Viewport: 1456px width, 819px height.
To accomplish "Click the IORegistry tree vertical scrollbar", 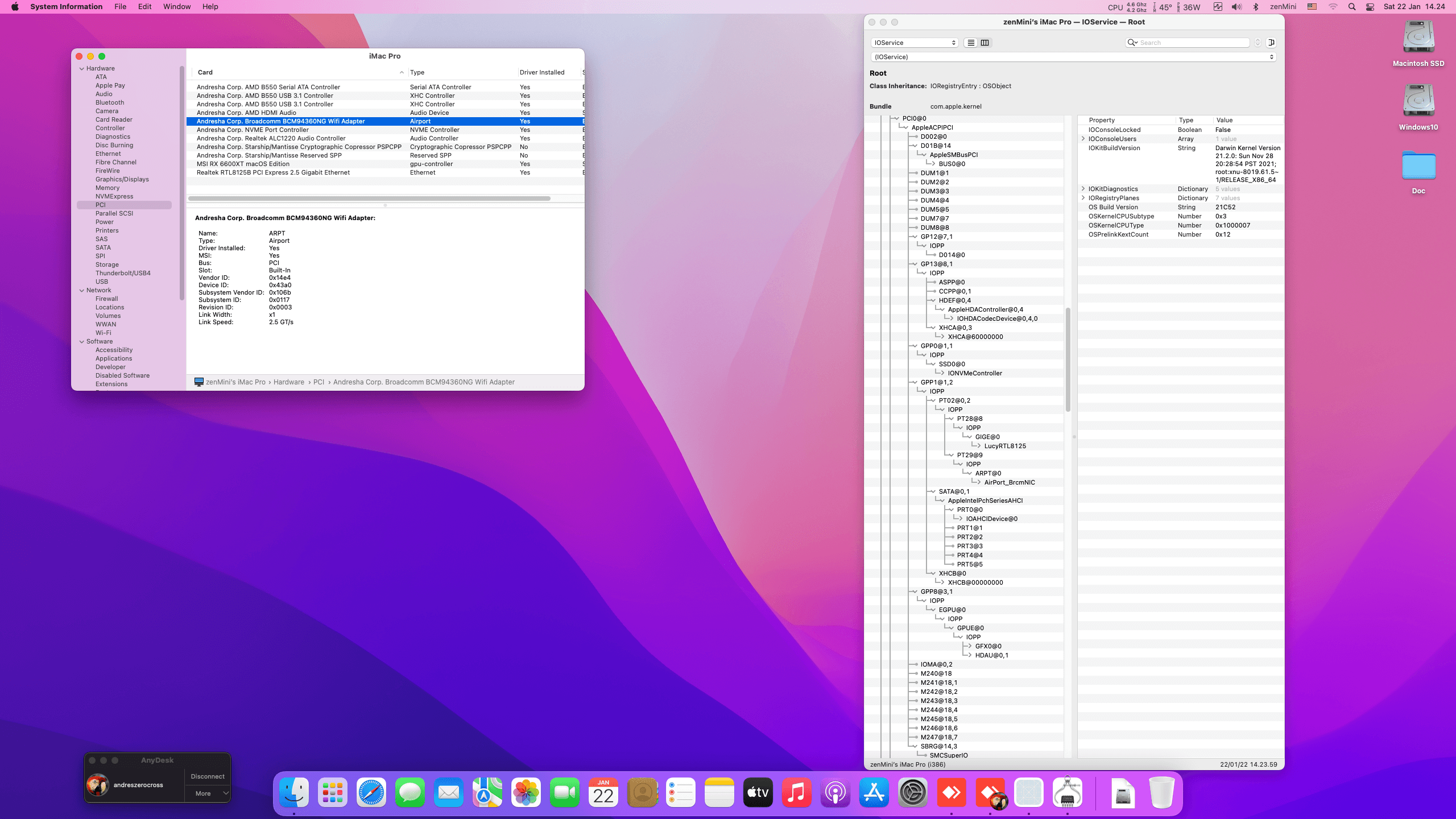I will (x=1068, y=359).
